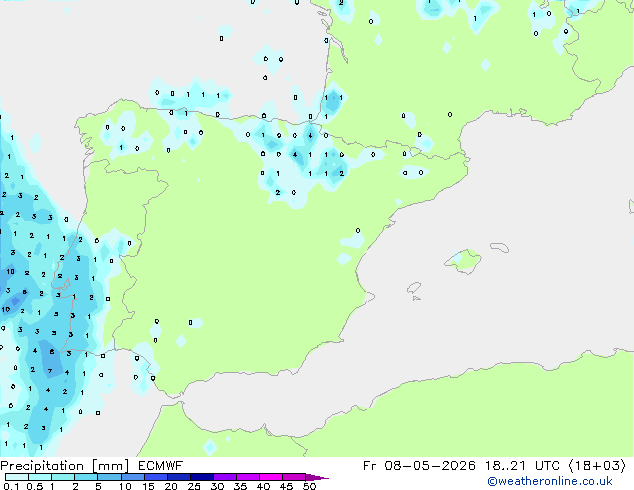634x490 pixels.
Task: Pick the 10–15 mm legend color swatch
Action: pyautogui.click(x=132, y=477)
